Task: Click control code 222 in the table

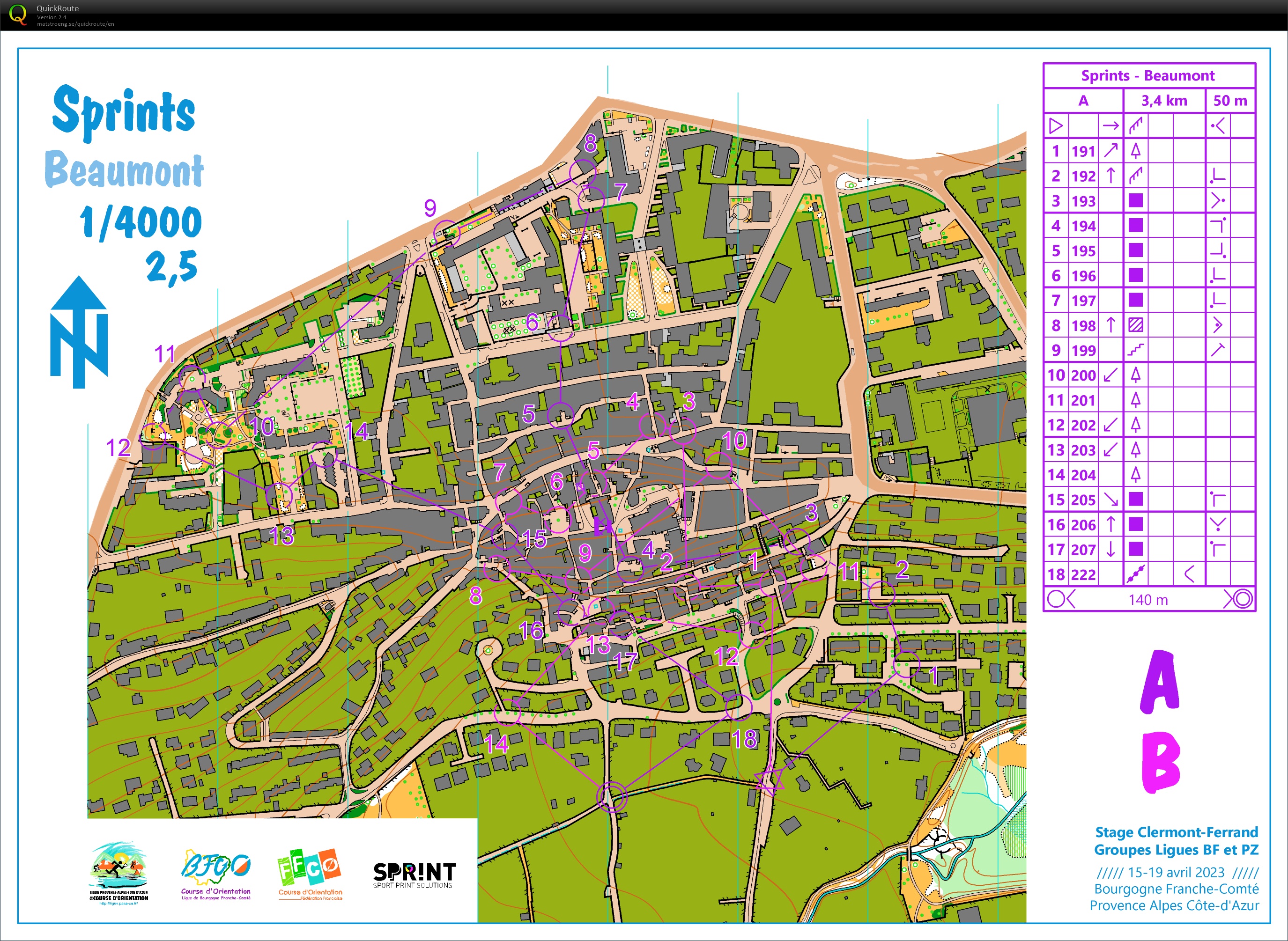Action: coord(1083,575)
